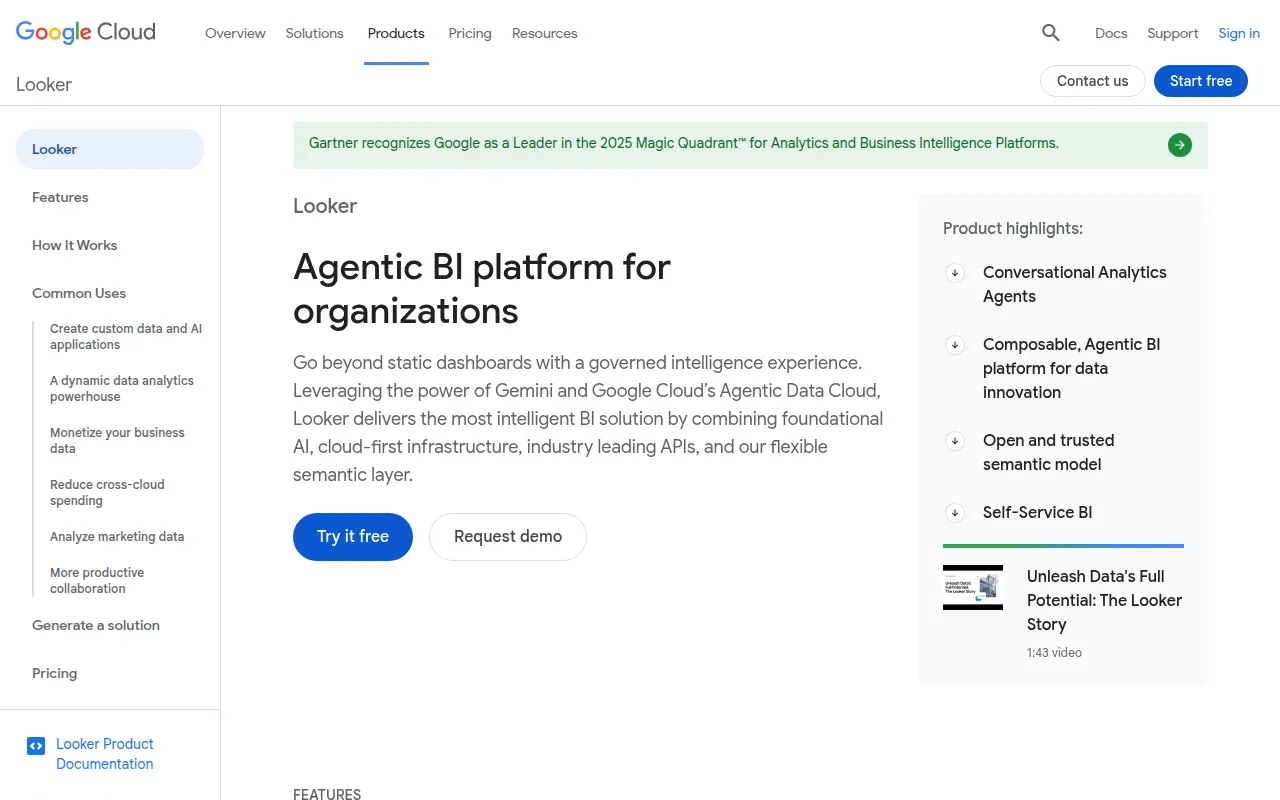Open the Support link
1280x800 pixels.
pyautogui.click(x=1173, y=33)
